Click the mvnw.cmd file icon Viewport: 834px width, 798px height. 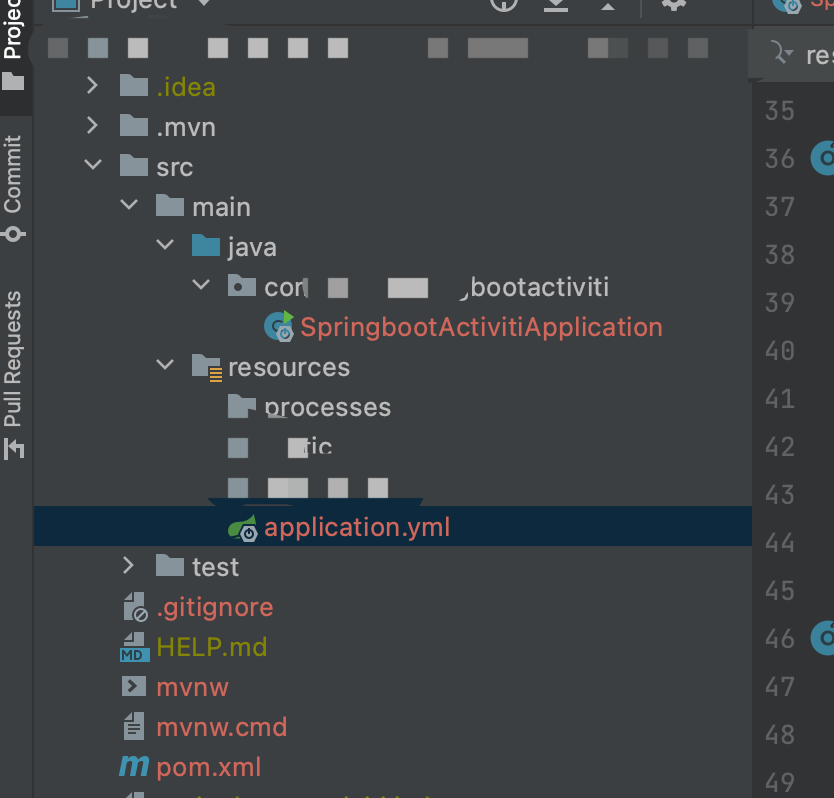(x=134, y=726)
